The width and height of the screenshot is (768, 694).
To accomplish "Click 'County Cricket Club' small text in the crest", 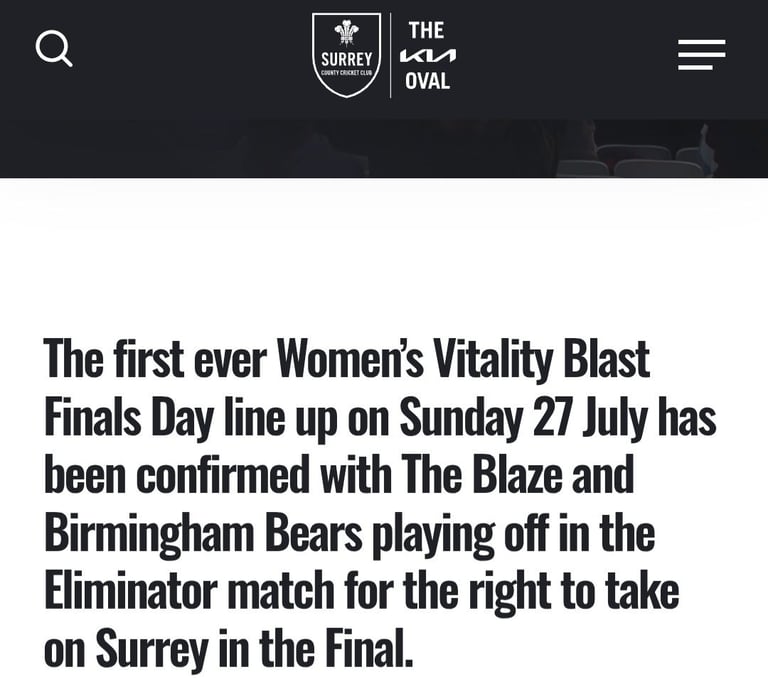I will click(346, 73).
